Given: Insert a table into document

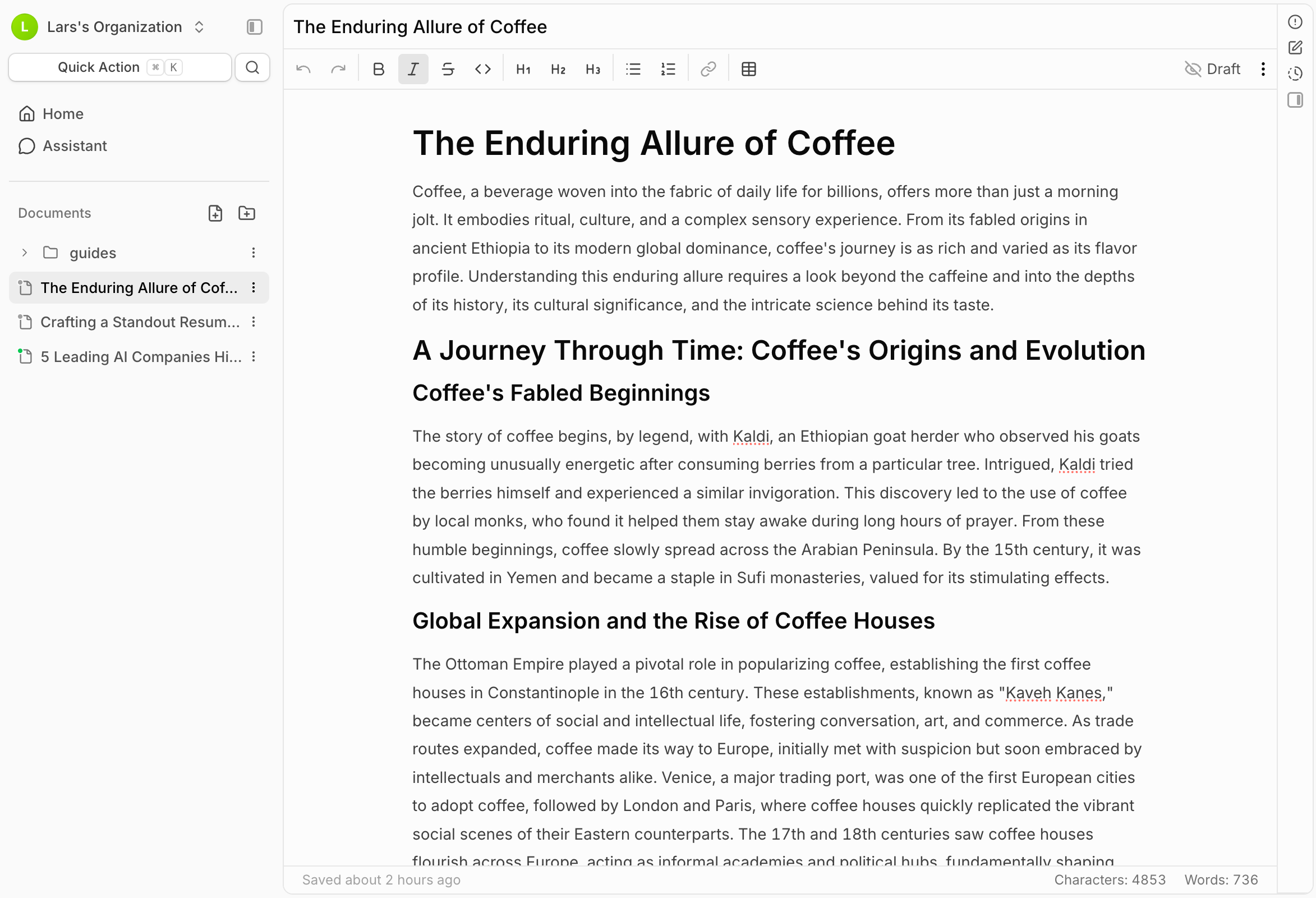Looking at the screenshot, I should [x=749, y=69].
